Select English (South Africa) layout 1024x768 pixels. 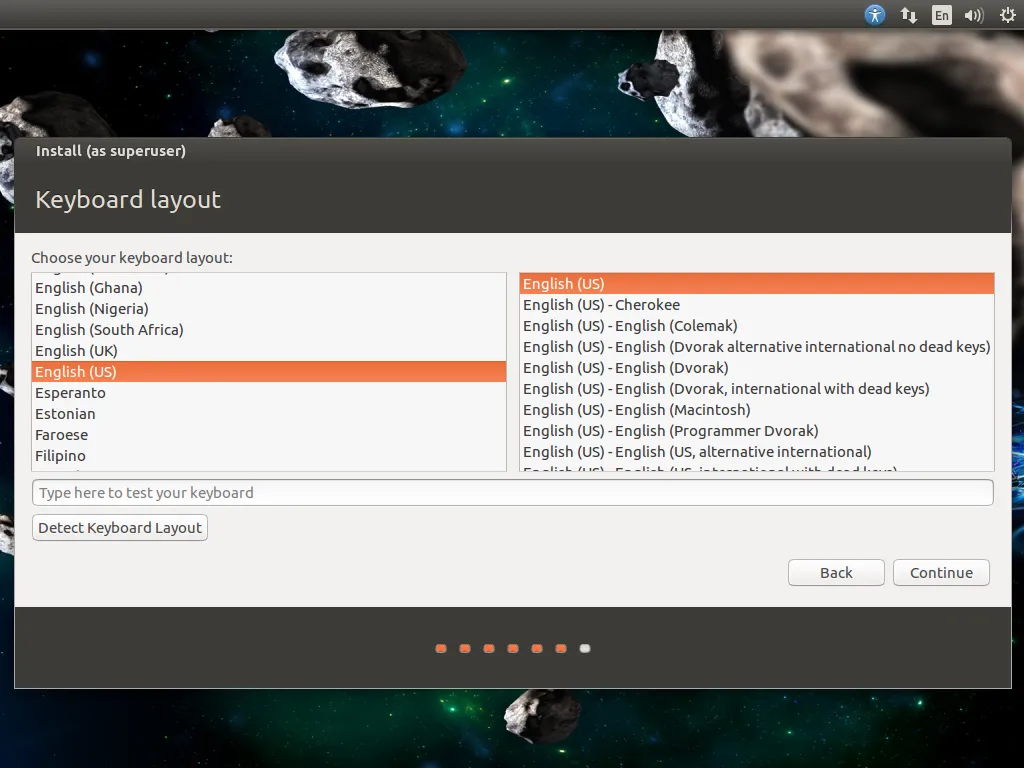pos(109,330)
